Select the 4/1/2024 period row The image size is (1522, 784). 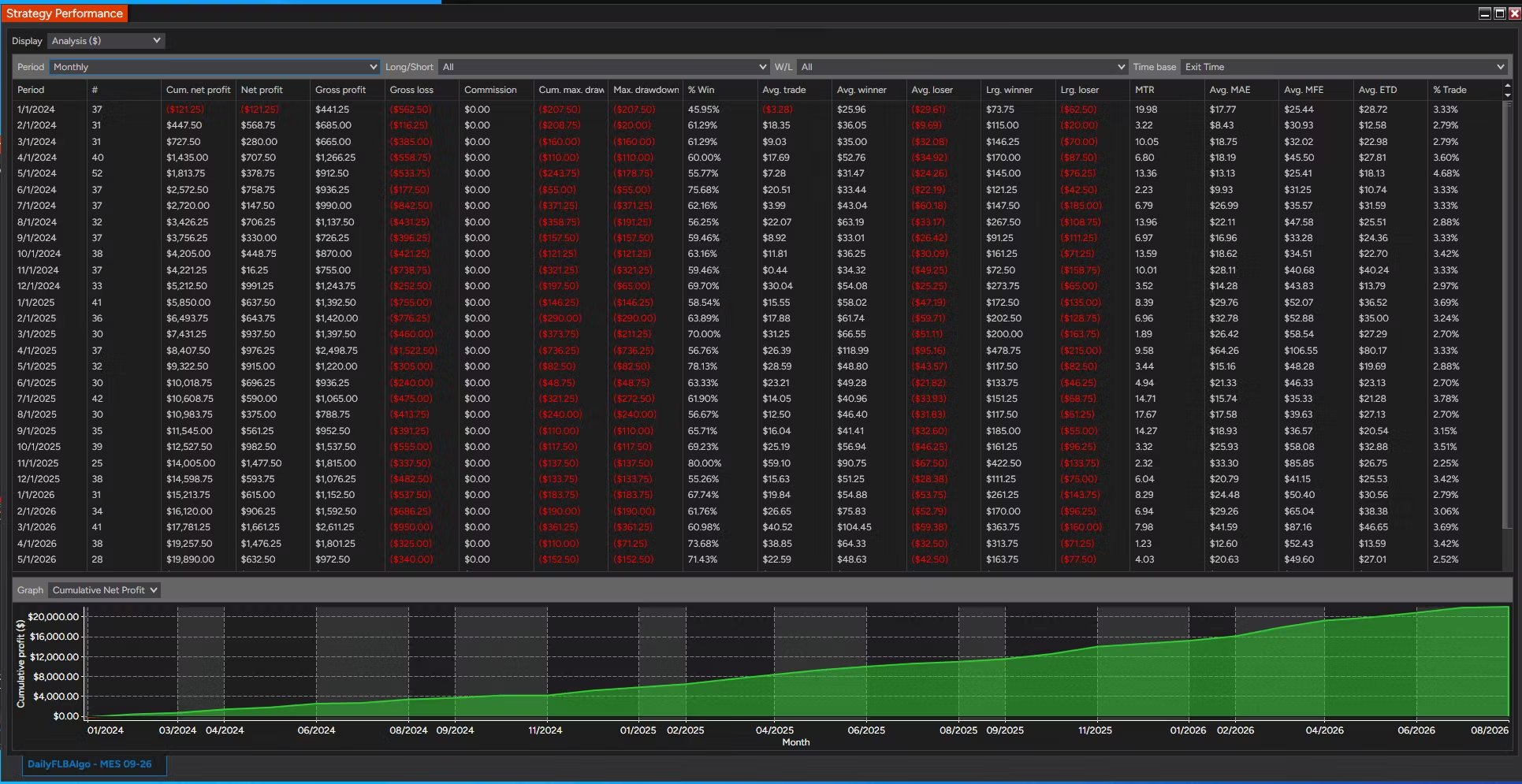(757, 158)
